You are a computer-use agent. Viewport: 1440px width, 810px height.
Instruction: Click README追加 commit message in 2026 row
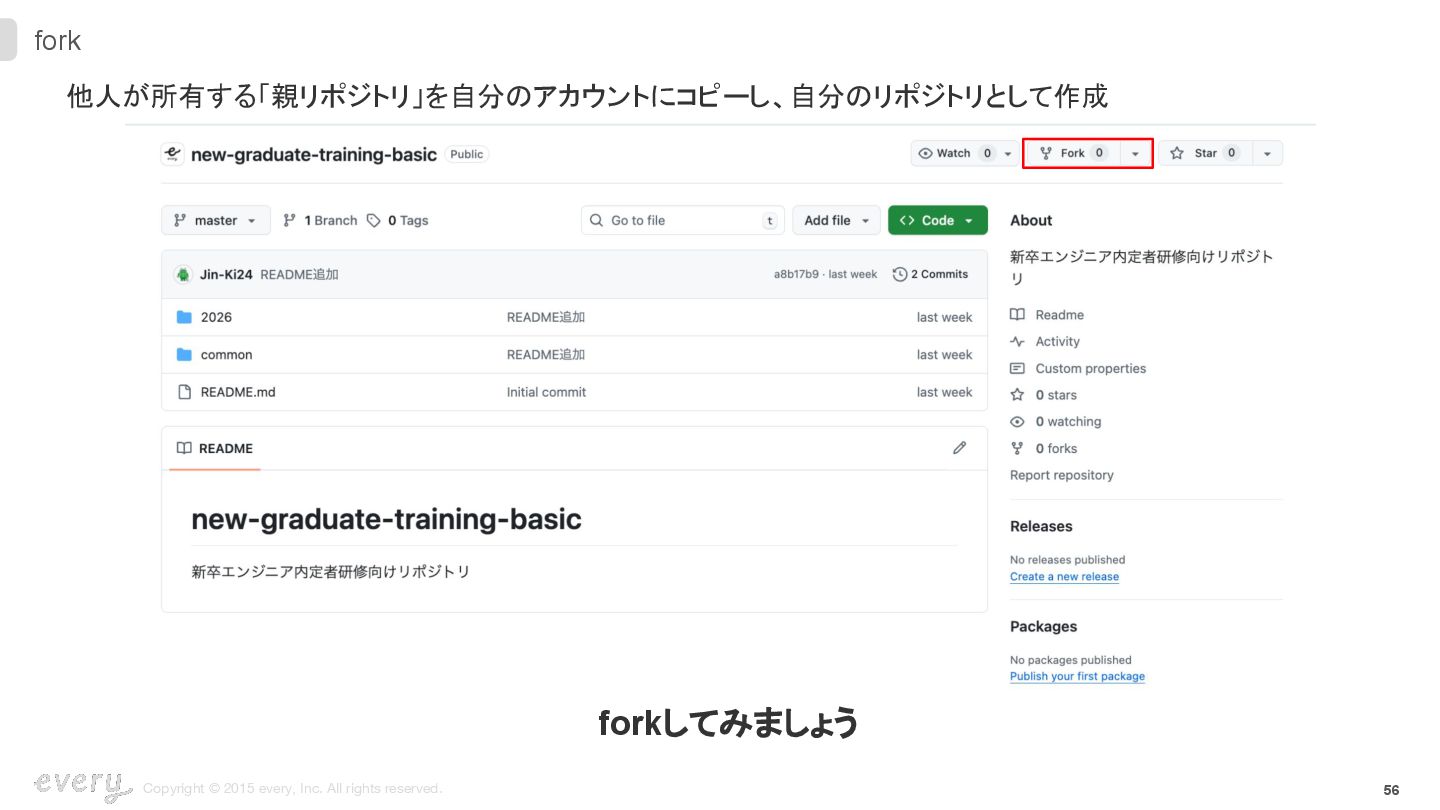tap(546, 317)
